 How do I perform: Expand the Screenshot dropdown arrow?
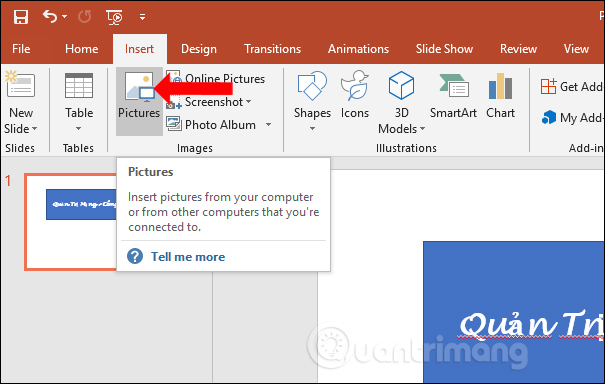pos(248,101)
